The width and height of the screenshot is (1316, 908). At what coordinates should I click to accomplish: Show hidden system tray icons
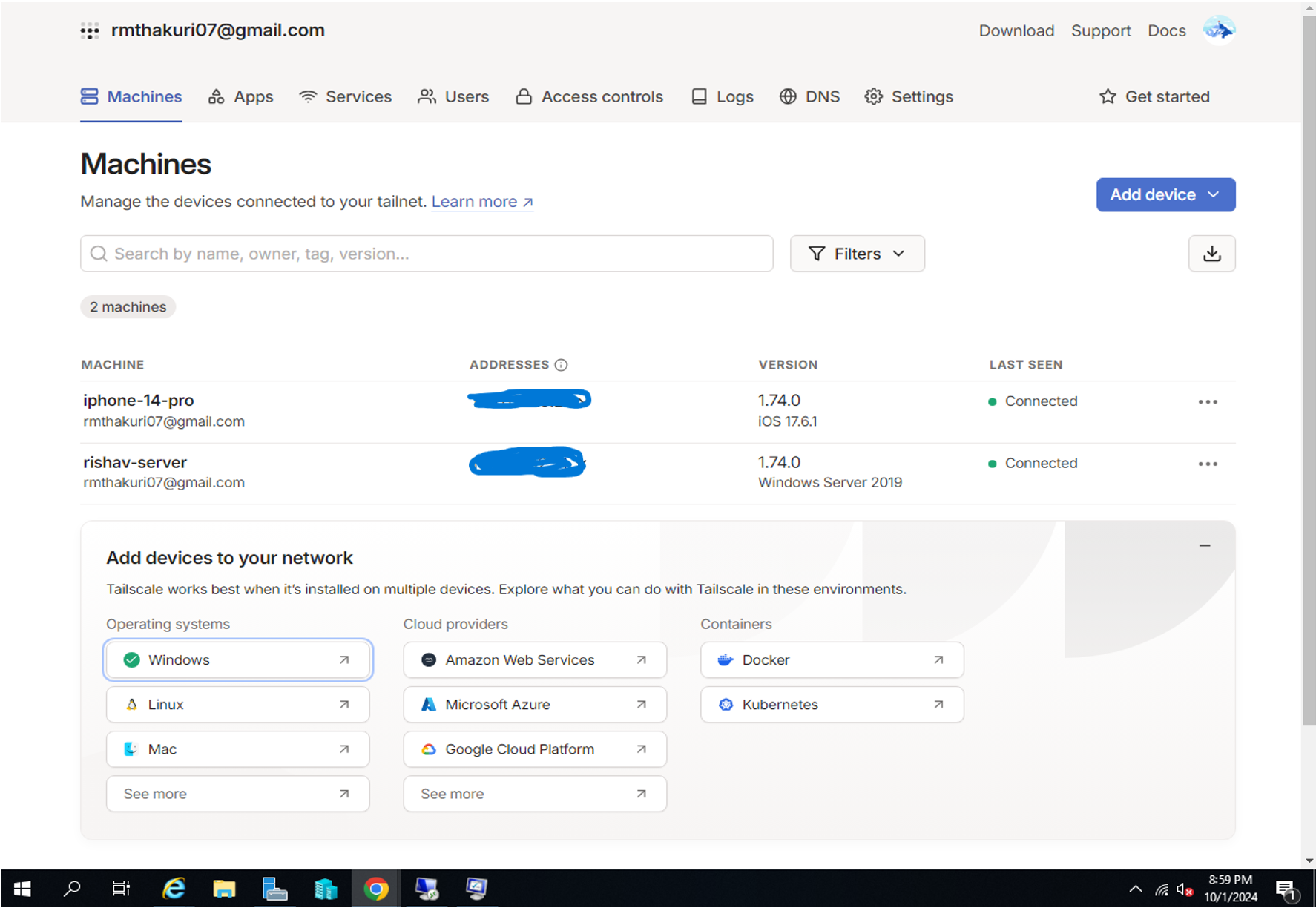point(1135,889)
